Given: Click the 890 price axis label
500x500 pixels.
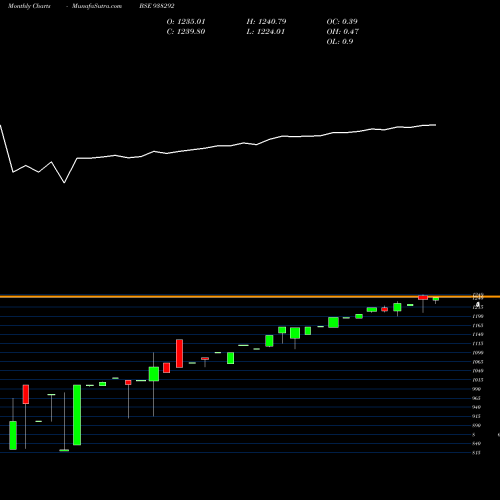Looking at the screenshot, I should [477, 425].
